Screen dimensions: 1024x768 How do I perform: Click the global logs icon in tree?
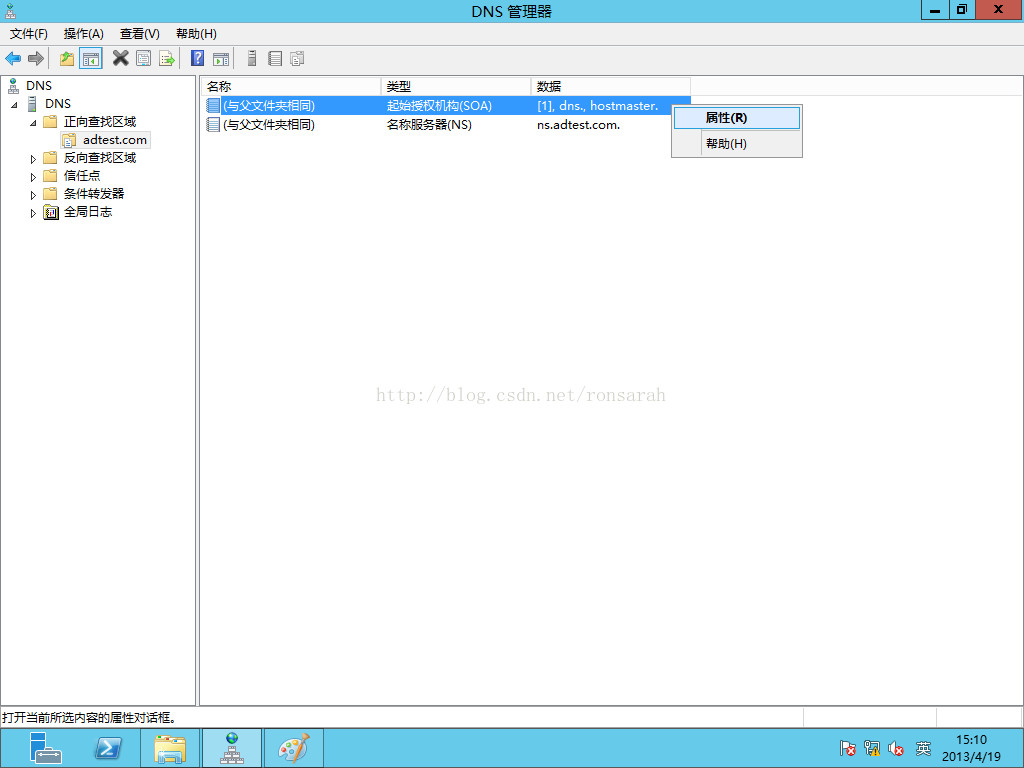click(x=51, y=212)
